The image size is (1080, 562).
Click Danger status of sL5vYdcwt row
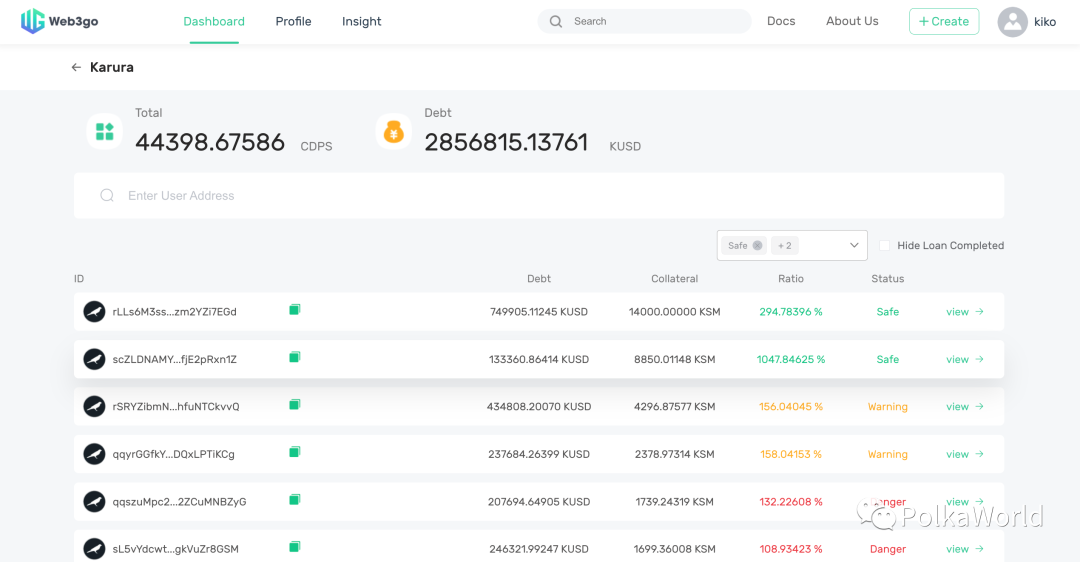coord(887,549)
